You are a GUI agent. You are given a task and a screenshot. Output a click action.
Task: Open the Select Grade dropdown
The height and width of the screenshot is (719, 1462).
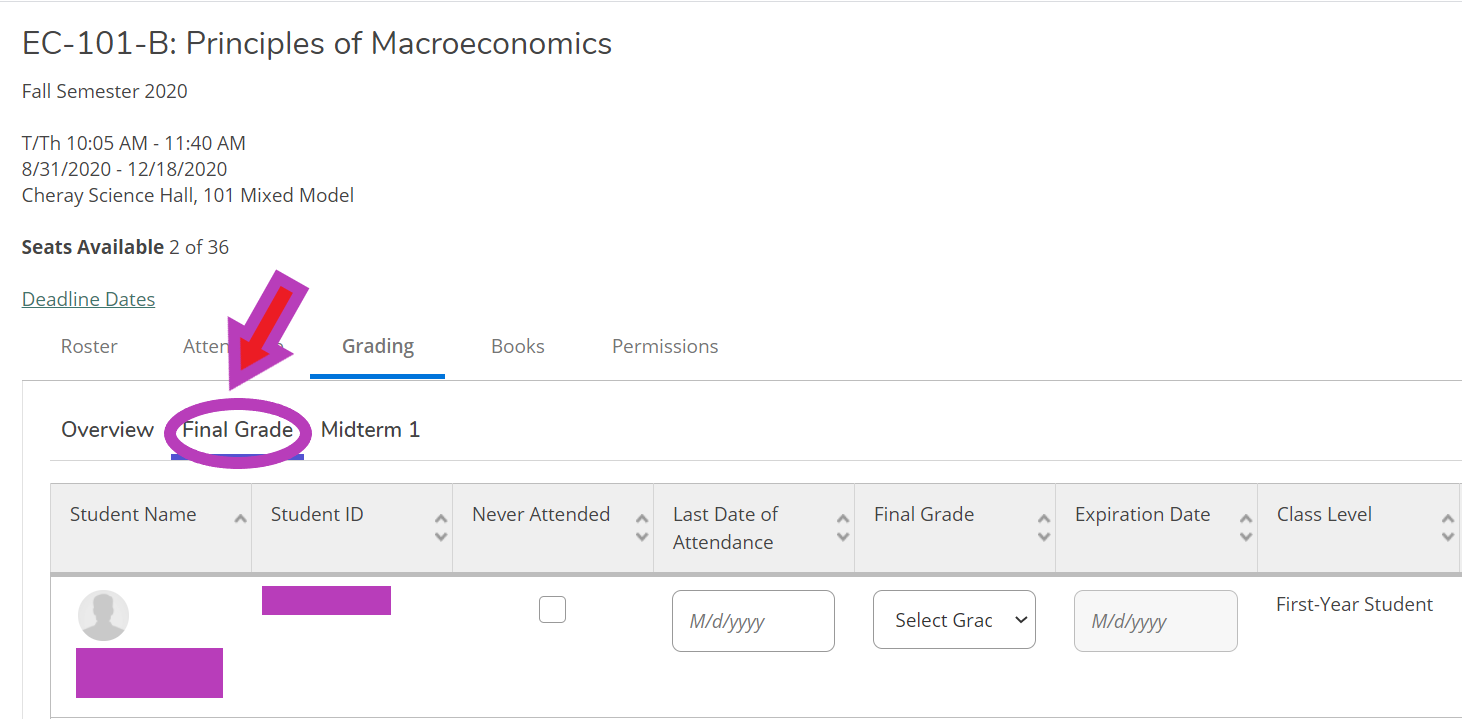click(954, 620)
